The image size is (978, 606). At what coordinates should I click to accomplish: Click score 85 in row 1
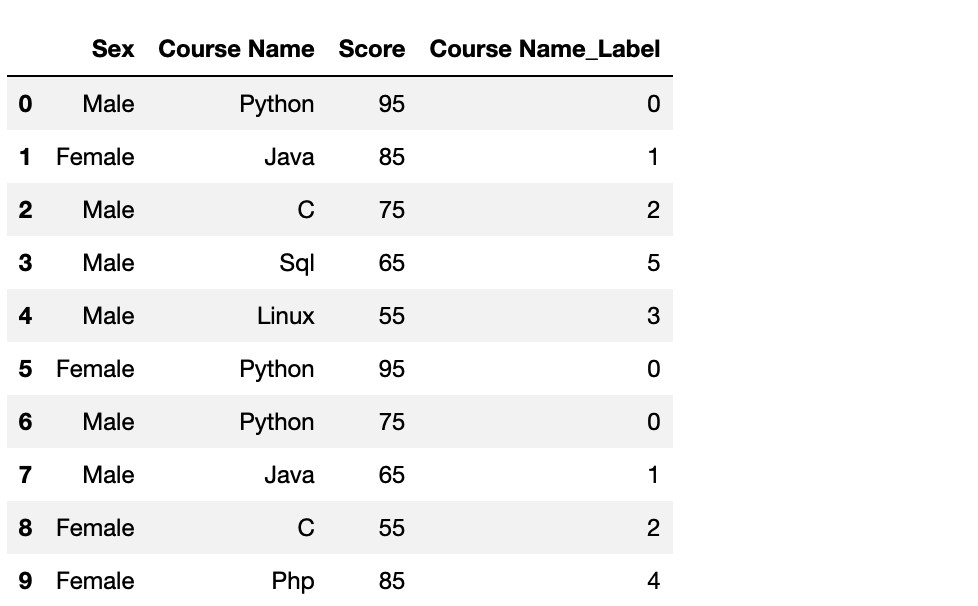pyautogui.click(x=392, y=157)
